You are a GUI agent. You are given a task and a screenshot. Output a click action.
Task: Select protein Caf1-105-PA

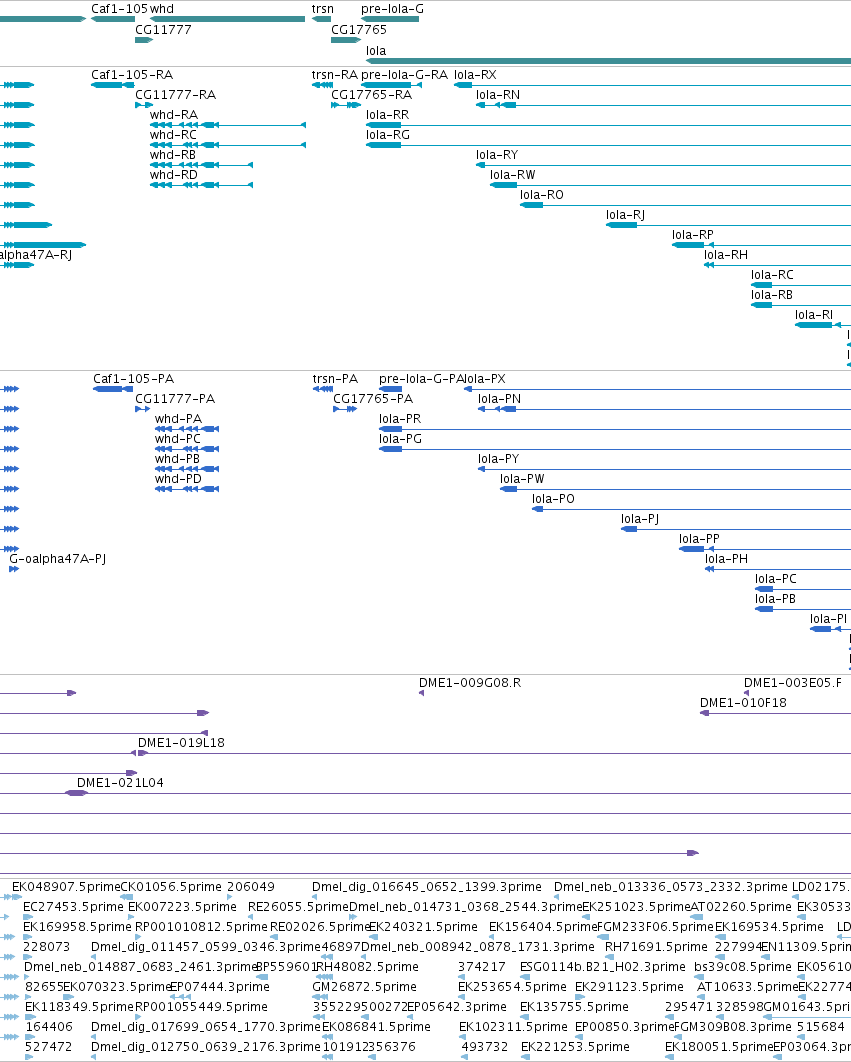point(133,379)
